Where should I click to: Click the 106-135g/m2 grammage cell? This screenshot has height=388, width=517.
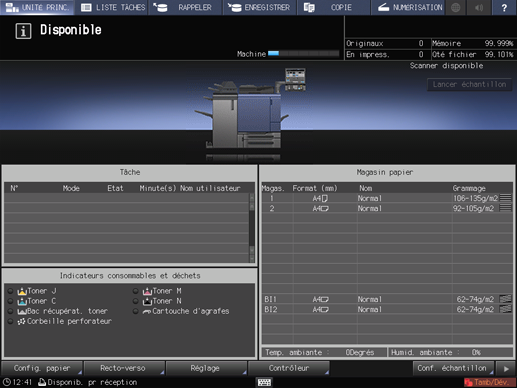(475, 198)
